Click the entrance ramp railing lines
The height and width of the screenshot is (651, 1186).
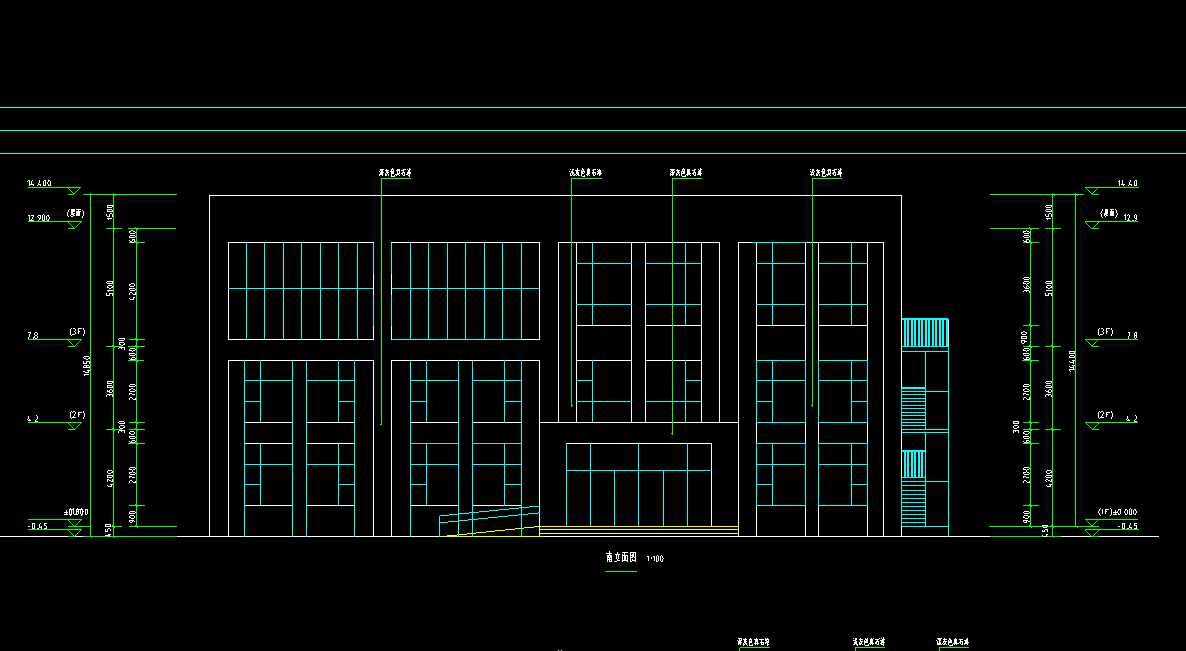488,520
